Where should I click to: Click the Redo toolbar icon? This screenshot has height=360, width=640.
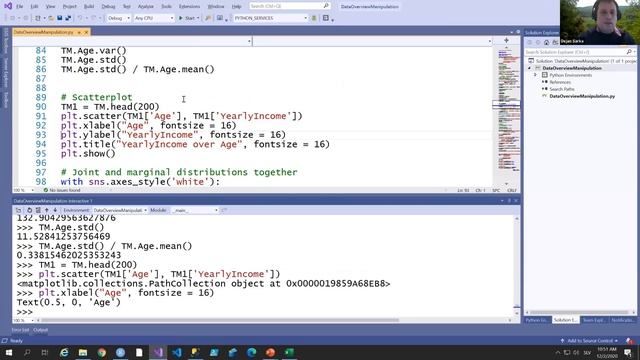[x=94, y=18]
